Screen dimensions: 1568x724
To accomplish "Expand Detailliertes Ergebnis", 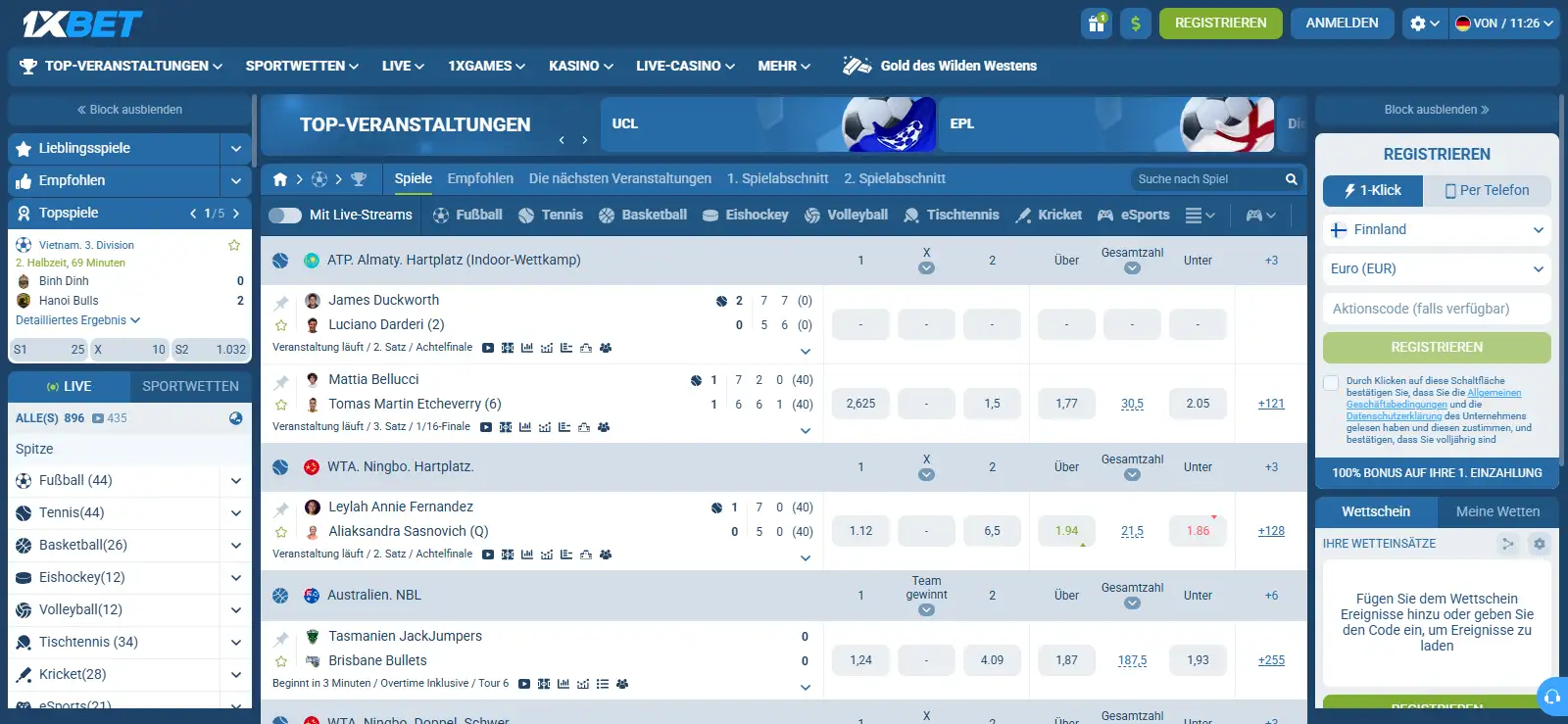I will coord(78,320).
